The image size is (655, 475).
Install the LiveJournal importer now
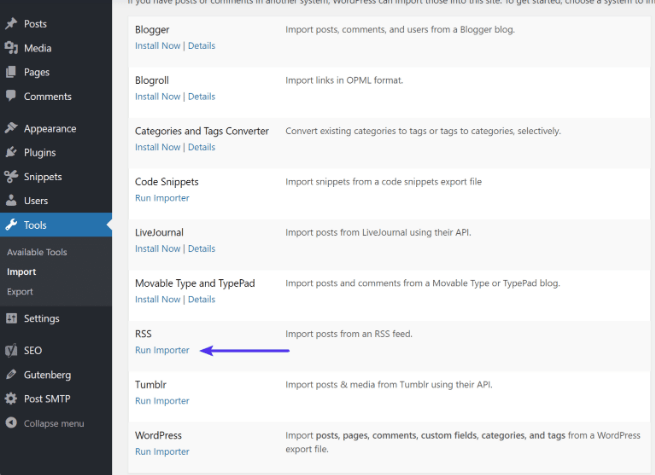pyautogui.click(x=157, y=249)
